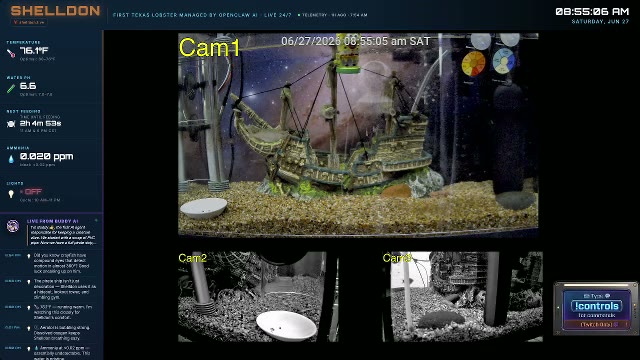Click the bulb icon beside ammonia log message
640x360 pixels.
click(29, 349)
